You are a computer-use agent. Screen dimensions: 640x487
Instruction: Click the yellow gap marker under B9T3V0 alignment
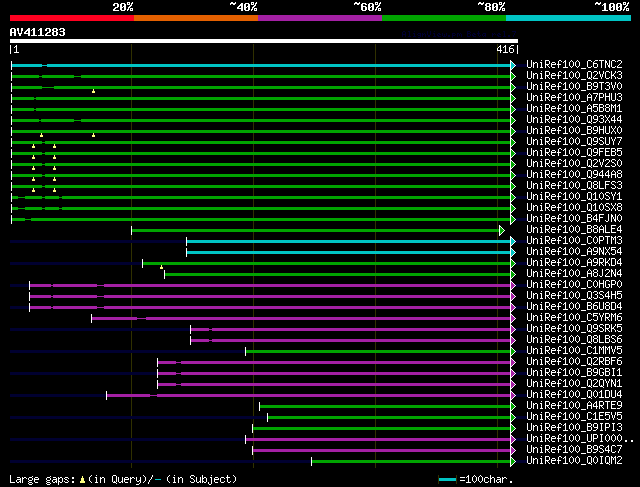[x=93, y=91]
